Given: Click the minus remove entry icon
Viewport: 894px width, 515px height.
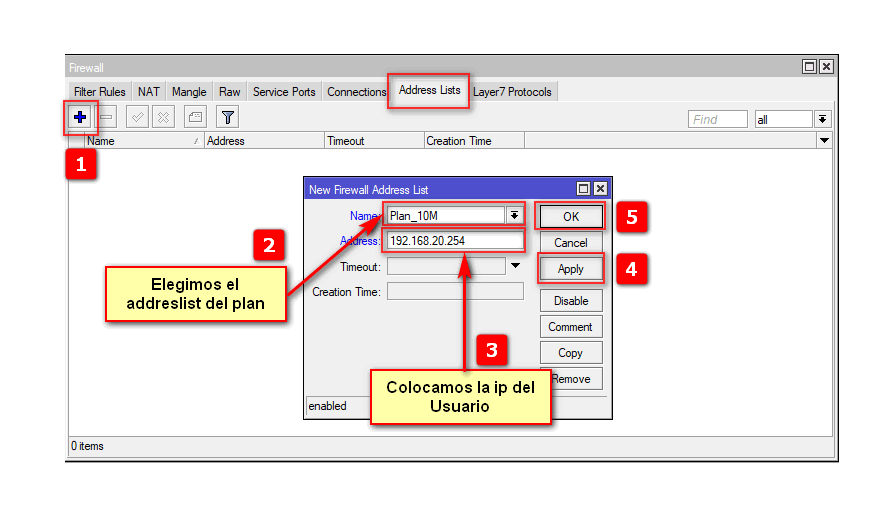Looking at the screenshot, I should coord(107,118).
